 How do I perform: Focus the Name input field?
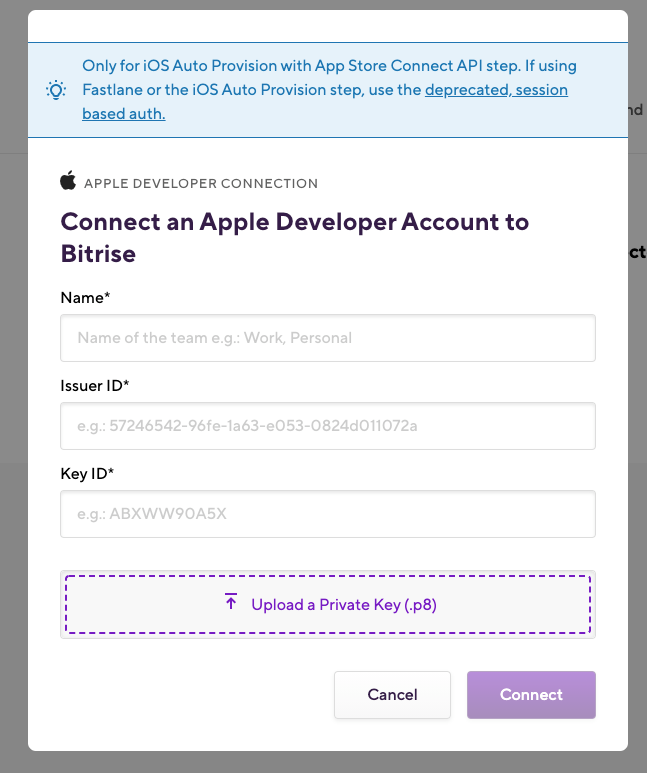(328, 338)
